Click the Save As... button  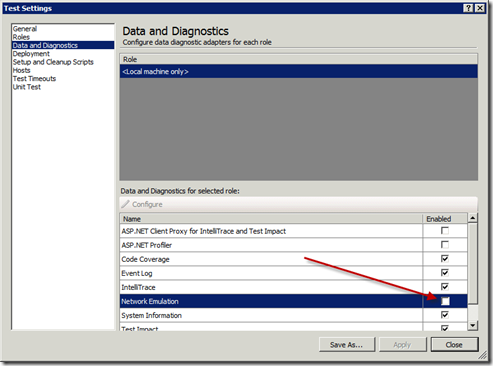(347, 345)
